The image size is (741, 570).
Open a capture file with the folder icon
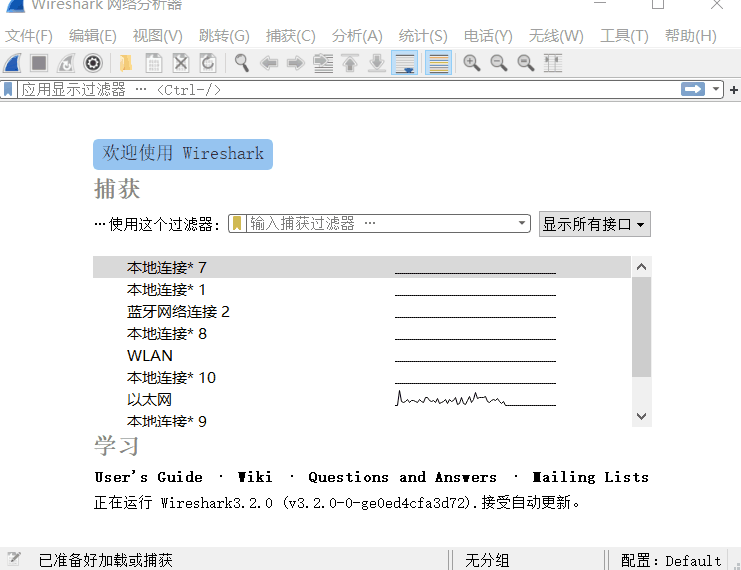tap(126, 63)
